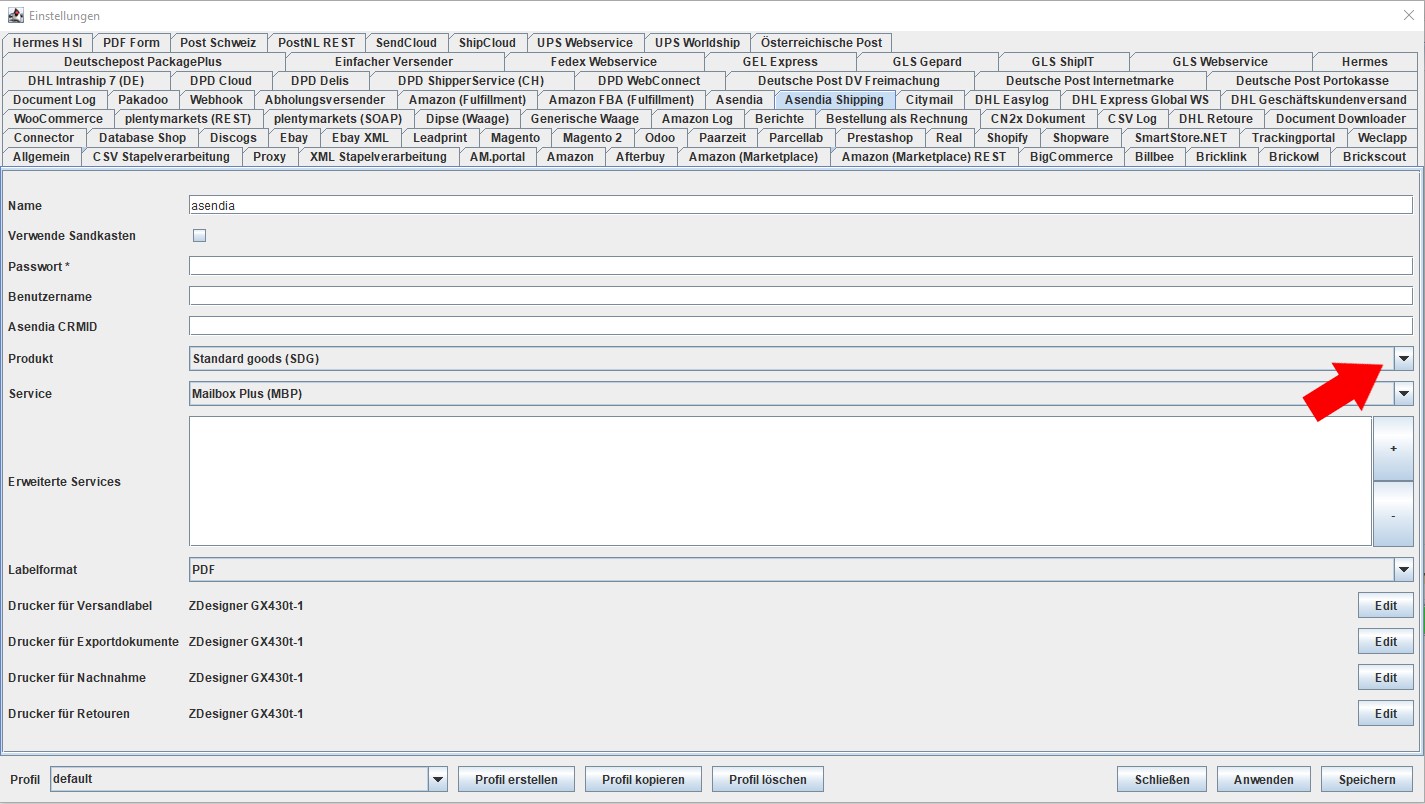Close the Einstellungen window
Viewport: 1425px width, 804px height.
1408,15
